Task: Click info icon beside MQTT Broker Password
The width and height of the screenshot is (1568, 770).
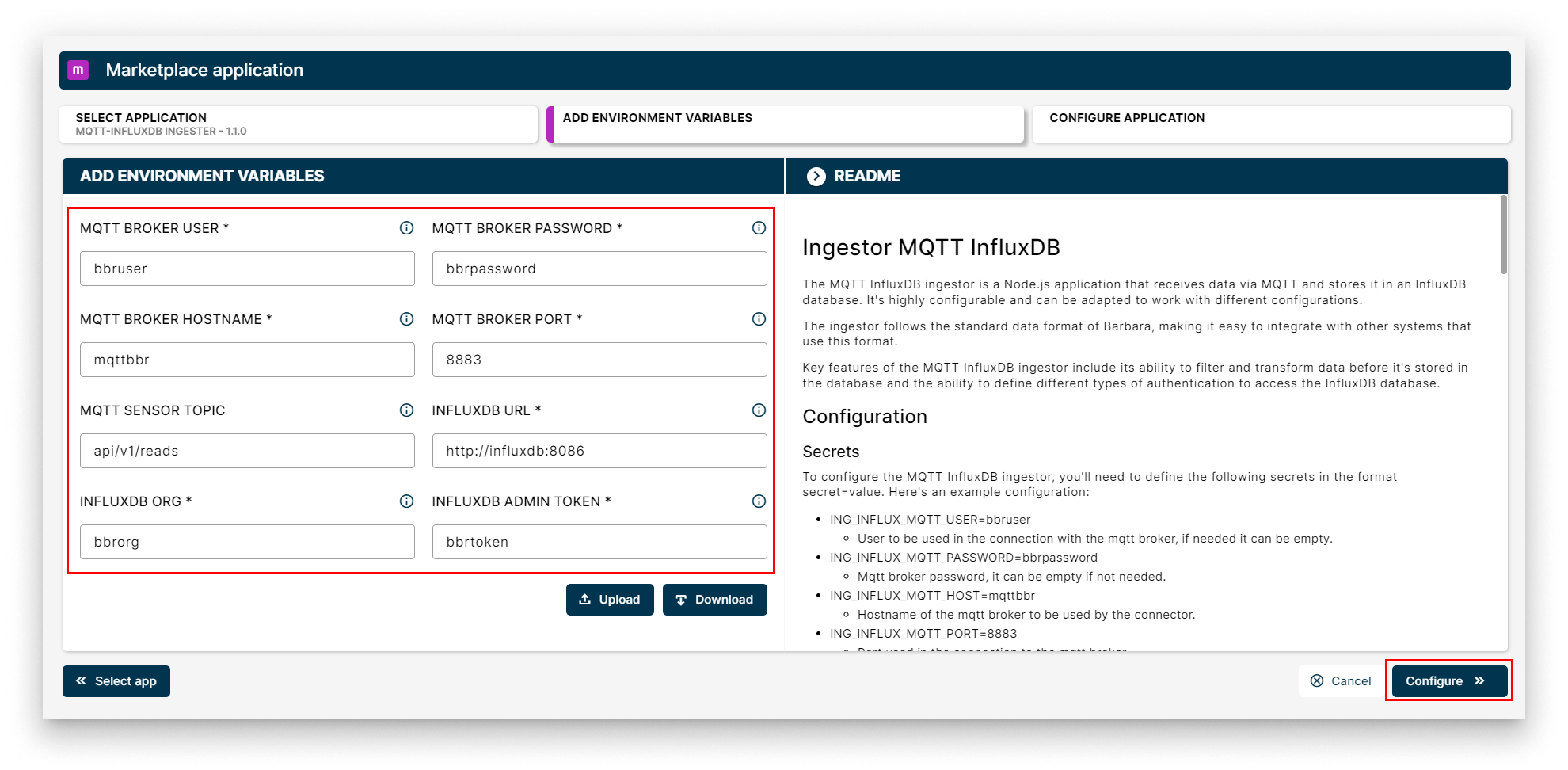Action: (x=759, y=228)
